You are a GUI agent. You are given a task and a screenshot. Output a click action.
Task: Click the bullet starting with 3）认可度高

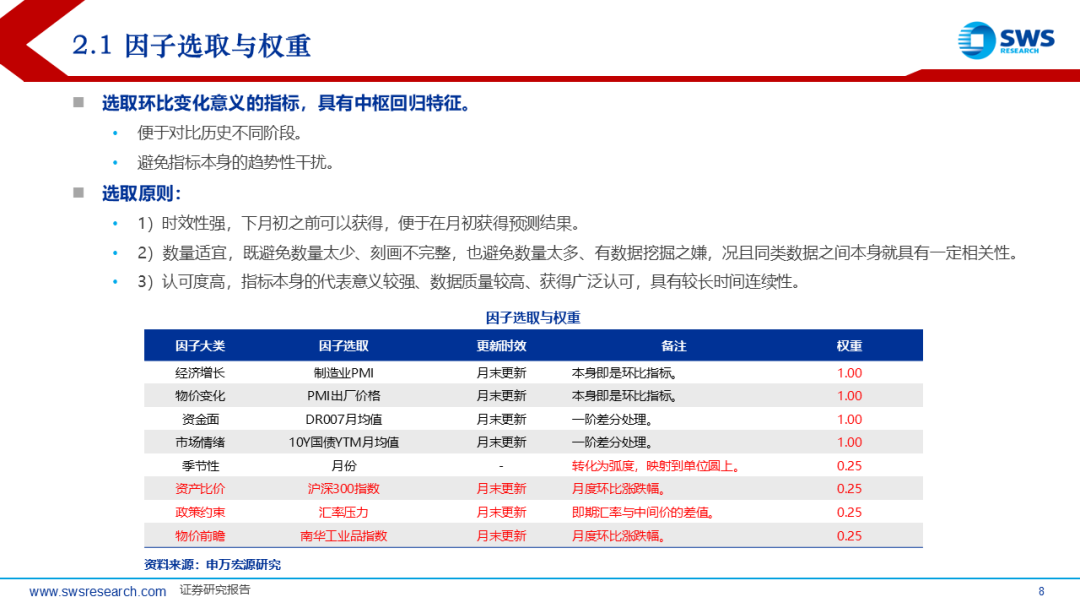pos(469,282)
